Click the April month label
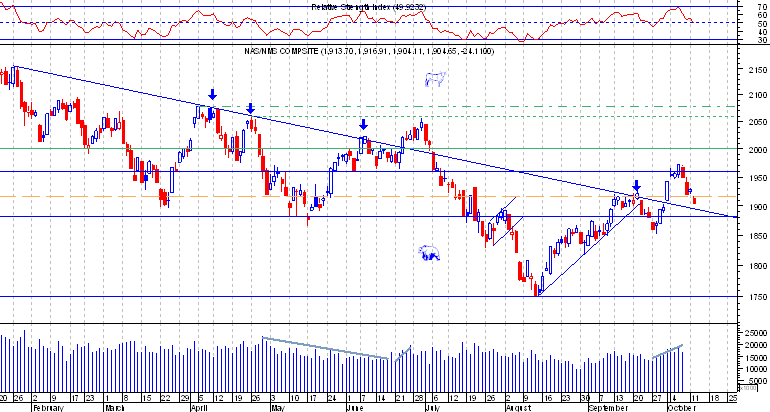 (x=199, y=408)
